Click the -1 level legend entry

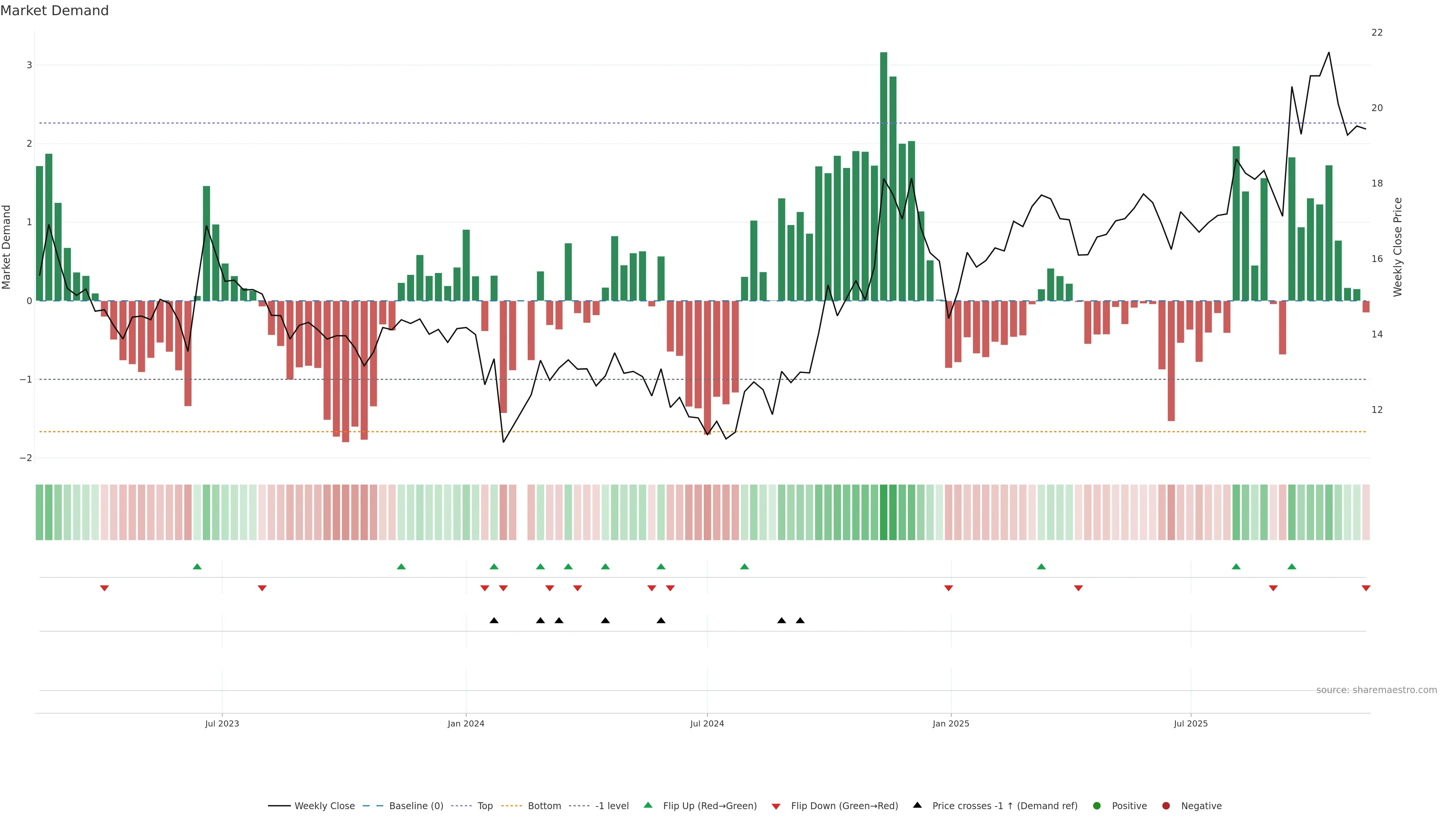[x=612, y=806]
